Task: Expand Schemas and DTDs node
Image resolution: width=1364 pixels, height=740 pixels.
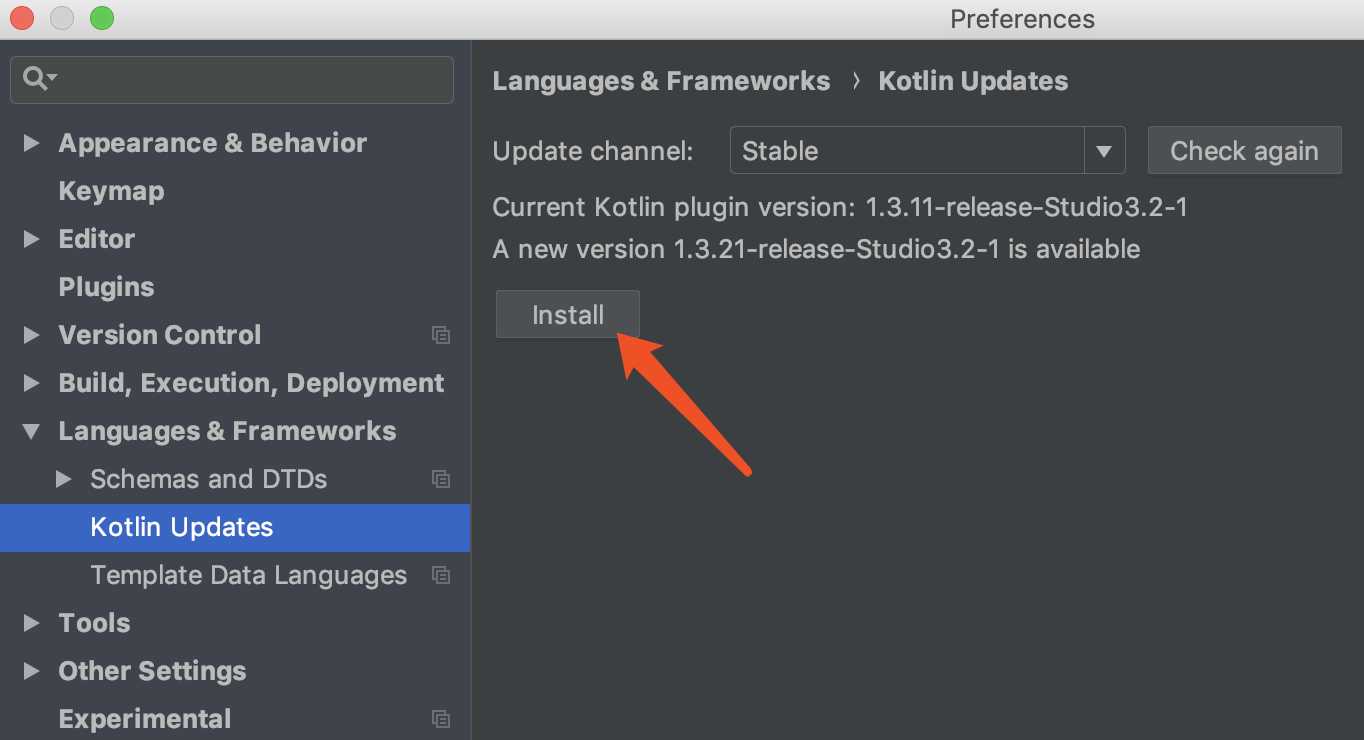Action: (63, 479)
